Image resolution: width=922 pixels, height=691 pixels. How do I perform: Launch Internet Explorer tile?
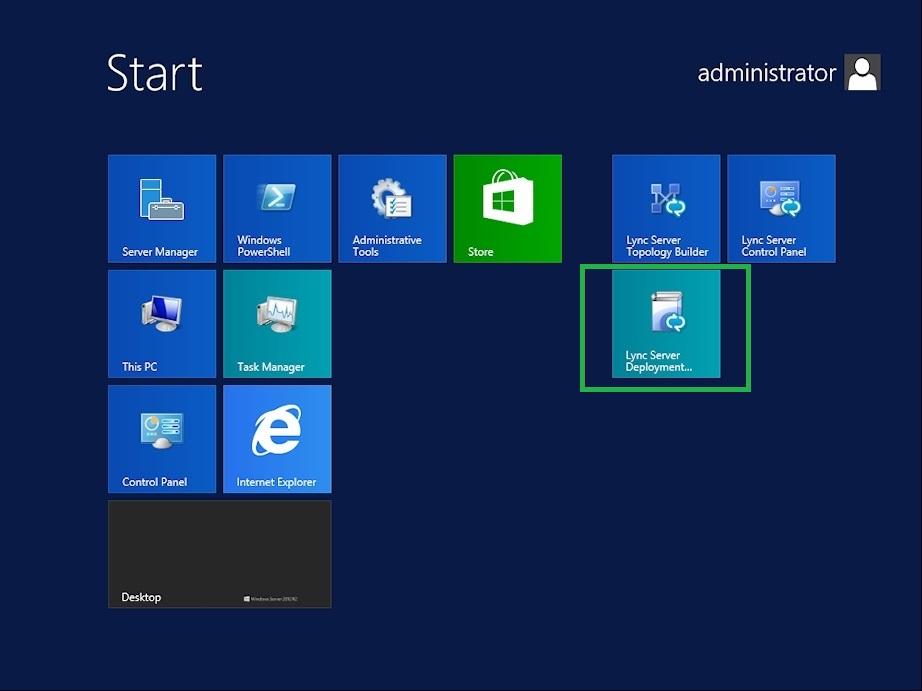pos(277,439)
